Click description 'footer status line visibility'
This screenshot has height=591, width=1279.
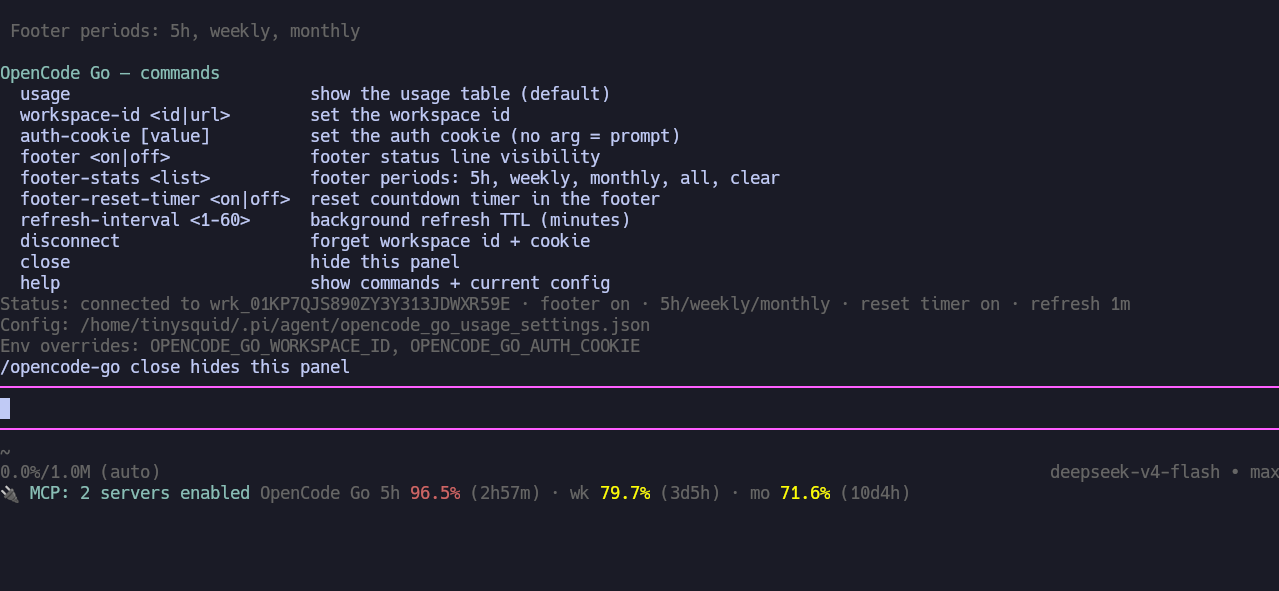tap(455, 157)
